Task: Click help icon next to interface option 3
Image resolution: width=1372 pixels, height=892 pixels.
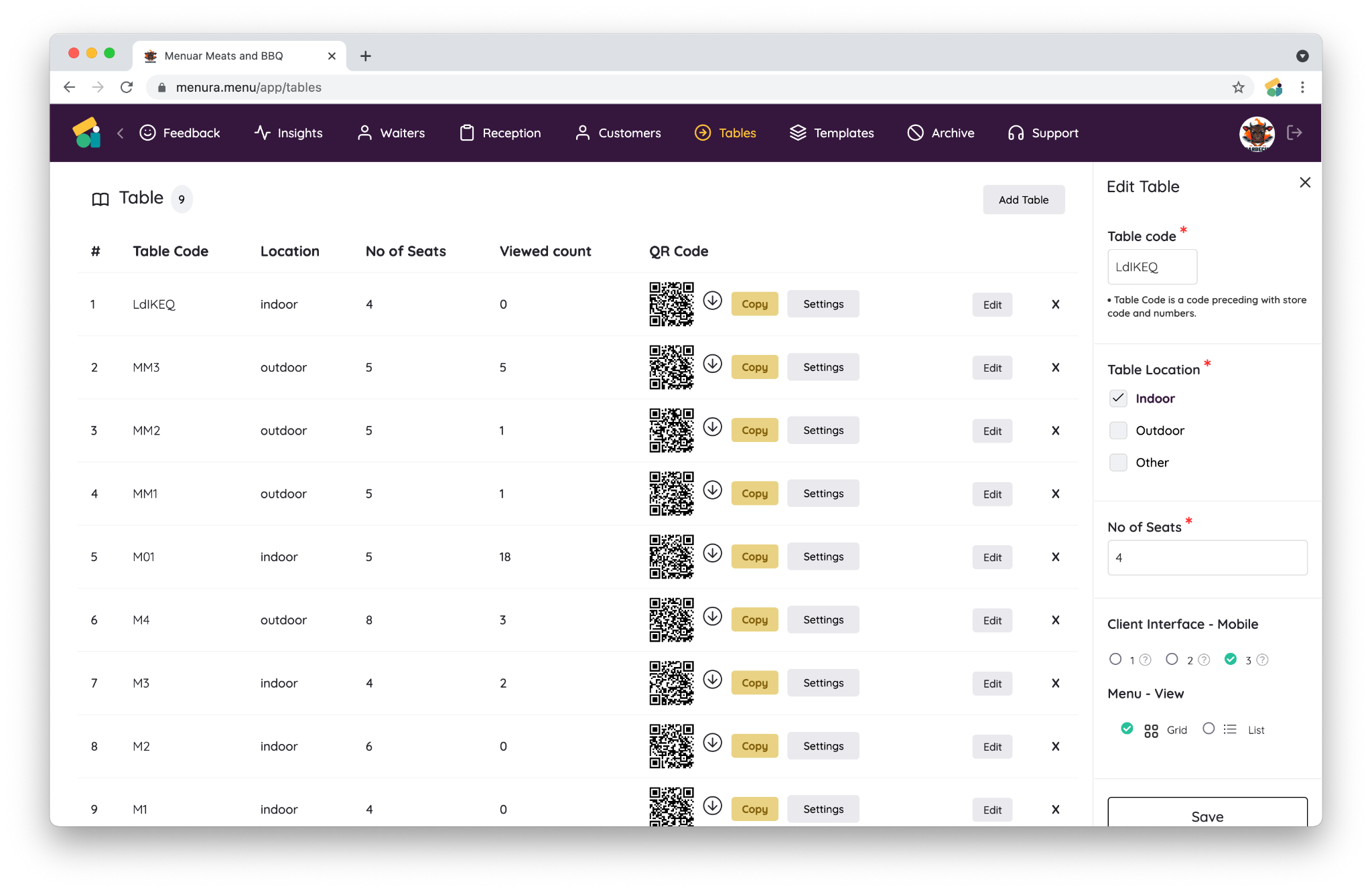Action: click(x=1262, y=660)
